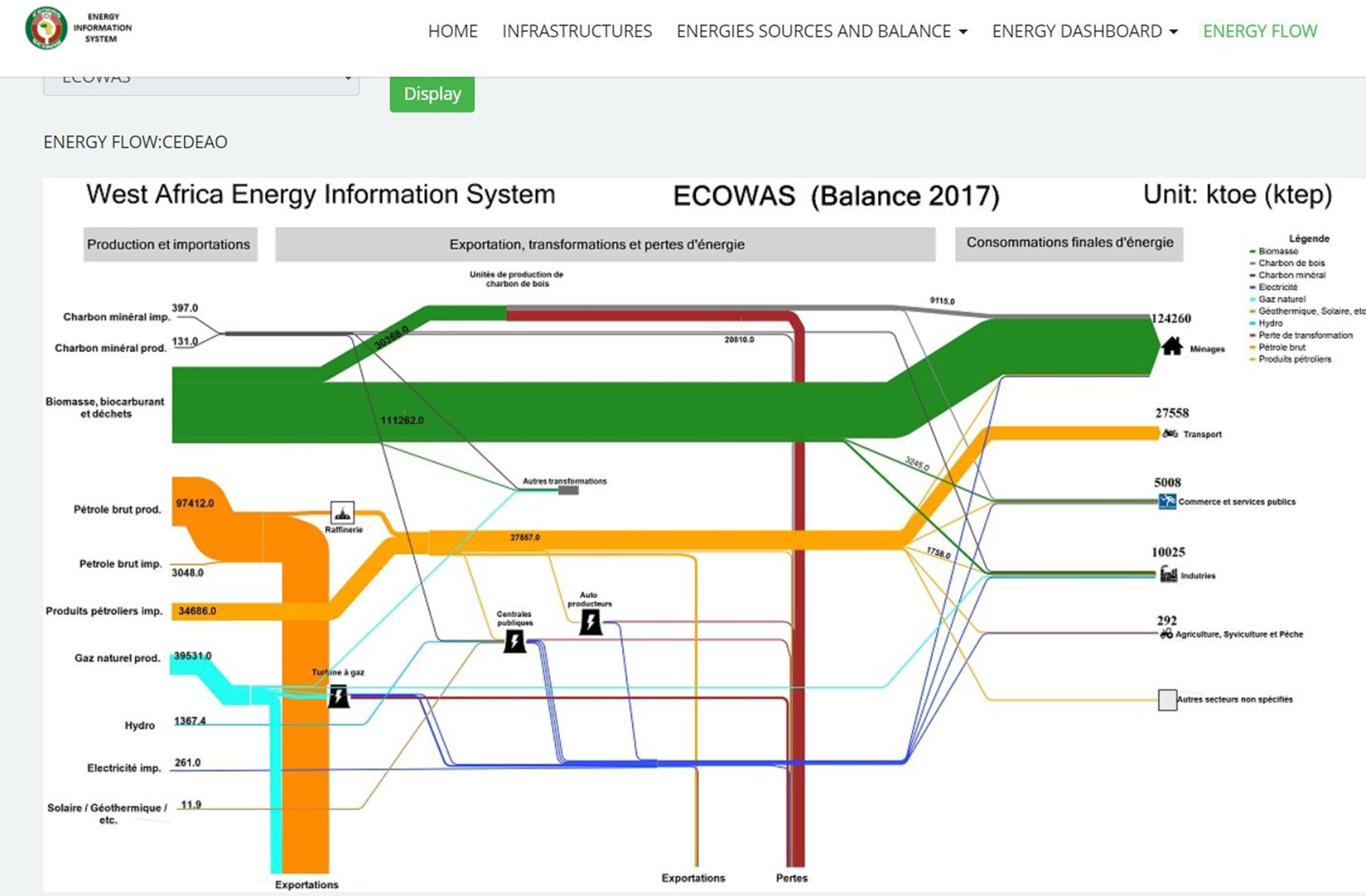This screenshot has height=896, width=1366.
Task: Click the Charbon minéral legend entry
Action: (x=1287, y=276)
